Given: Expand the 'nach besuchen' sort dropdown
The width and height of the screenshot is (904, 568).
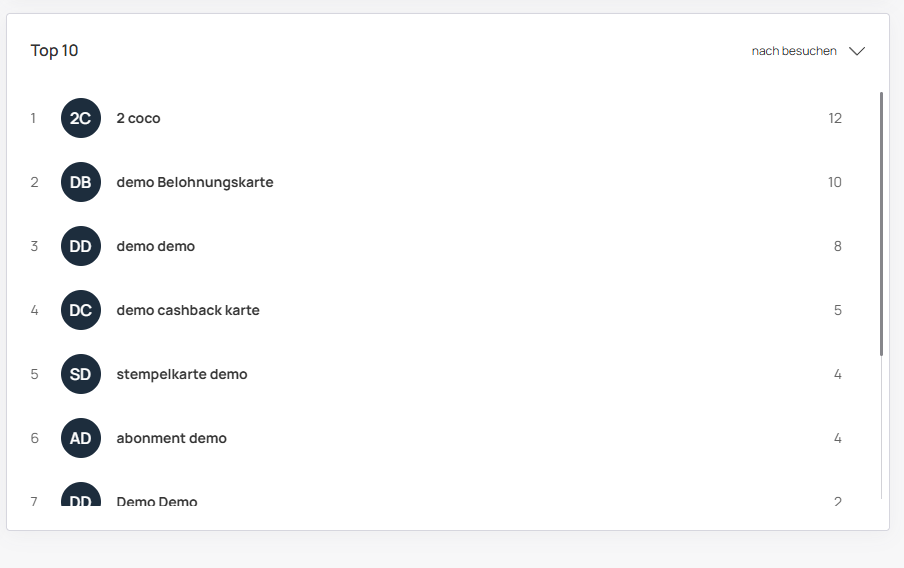Looking at the screenshot, I should point(794,51).
